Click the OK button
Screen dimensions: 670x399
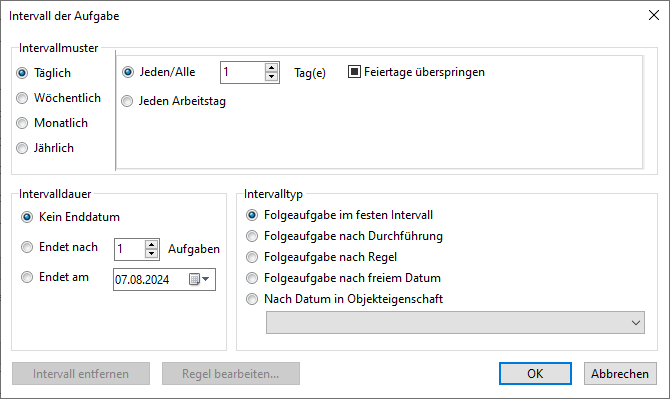(535, 374)
